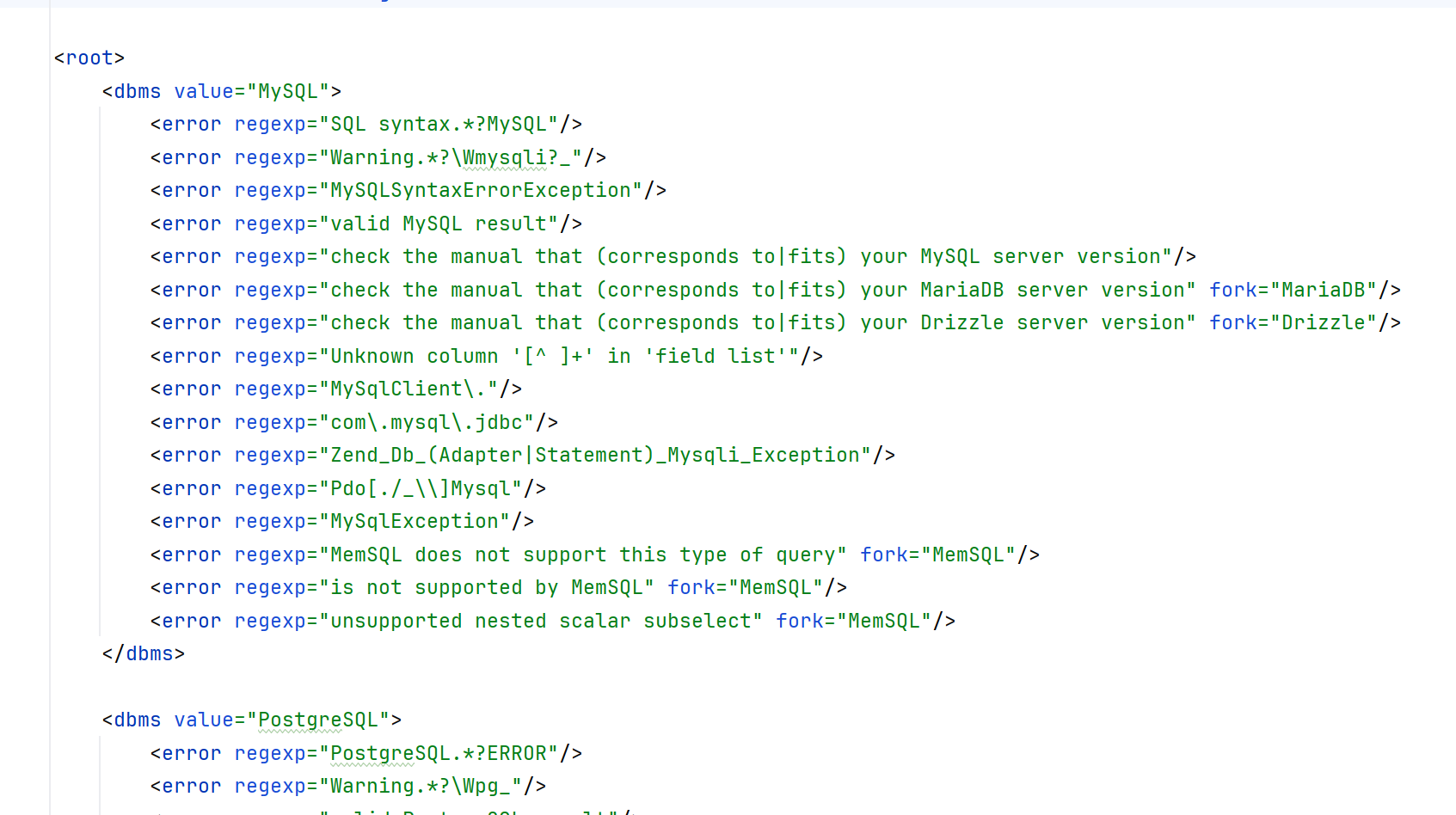Click the MySqlClient\. regexp line
The width and height of the screenshot is (1456, 815).
point(336,389)
